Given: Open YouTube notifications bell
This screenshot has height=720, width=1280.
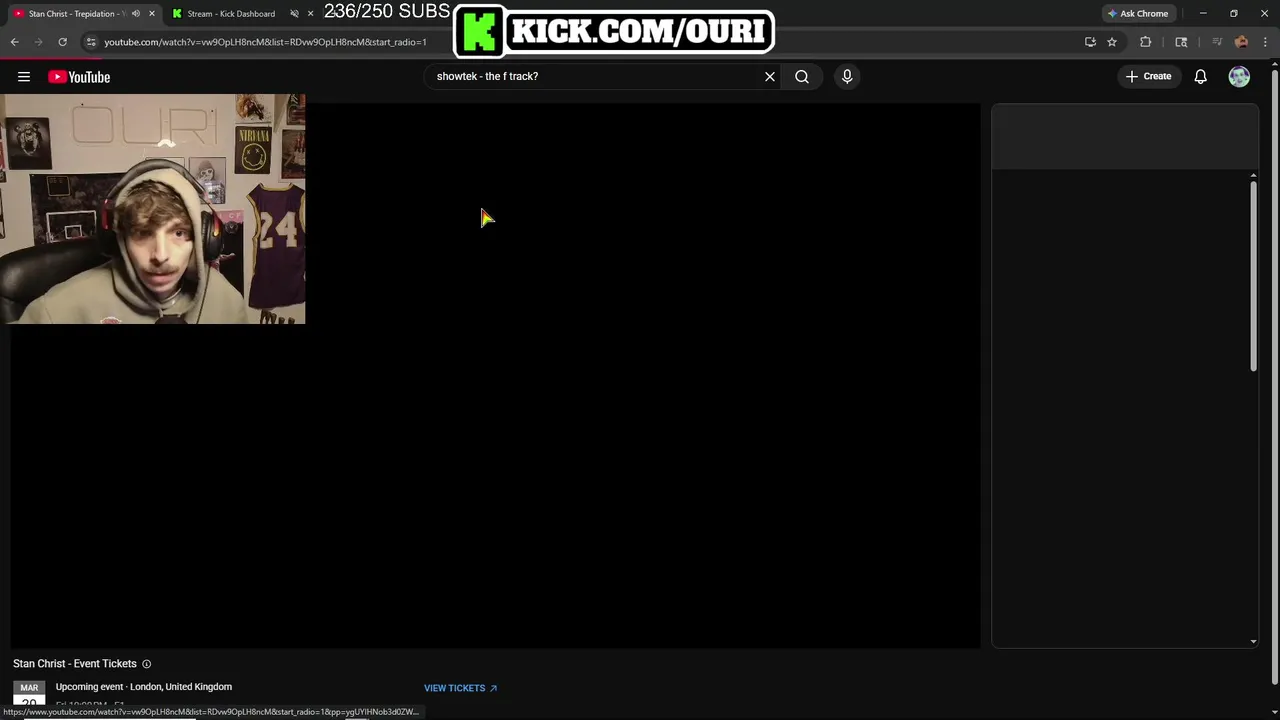Looking at the screenshot, I should point(1201,77).
